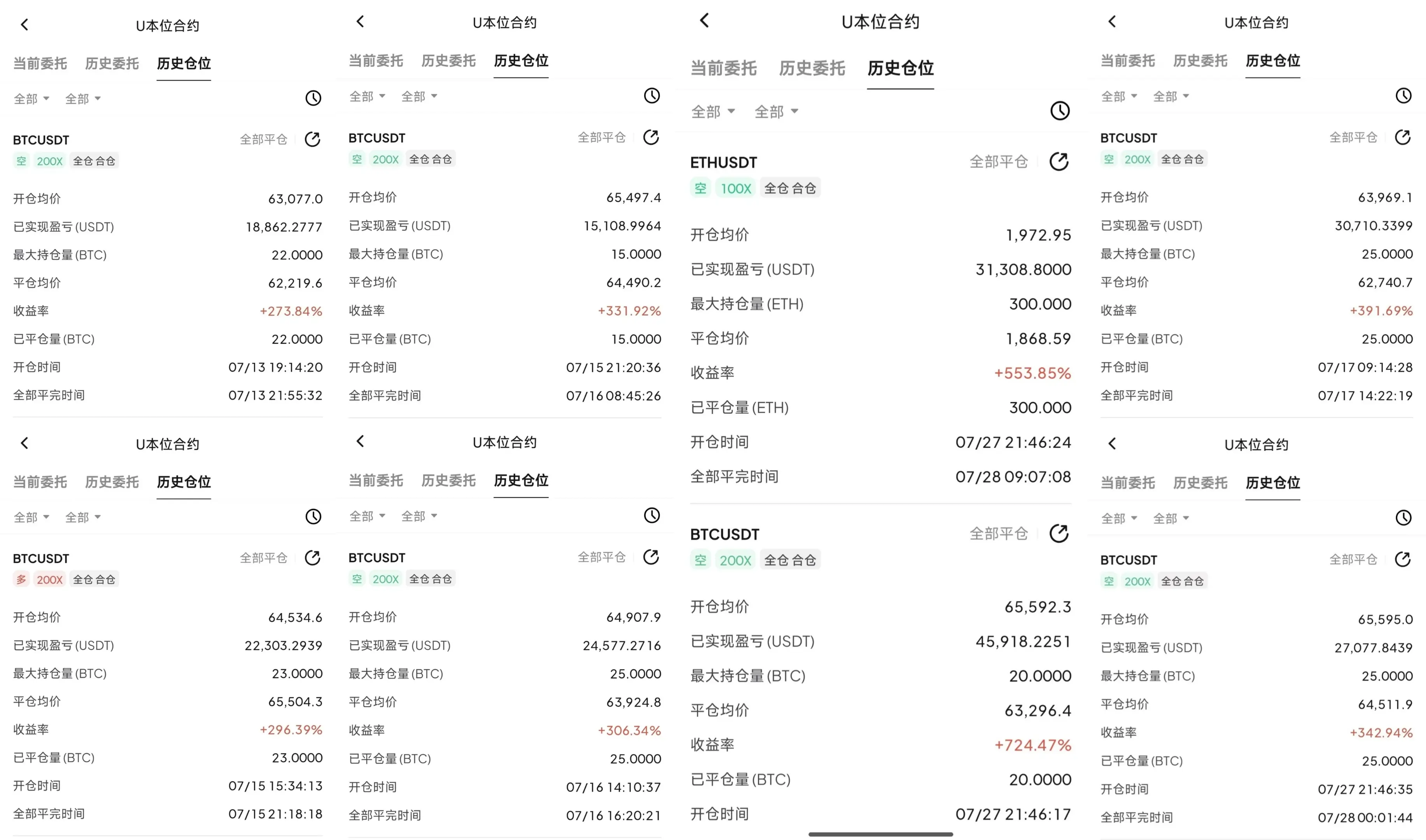Switch to 历史委托 above the 64,534.6 position
The height and width of the screenshot is (840, 1426).
tap(112, 482)
